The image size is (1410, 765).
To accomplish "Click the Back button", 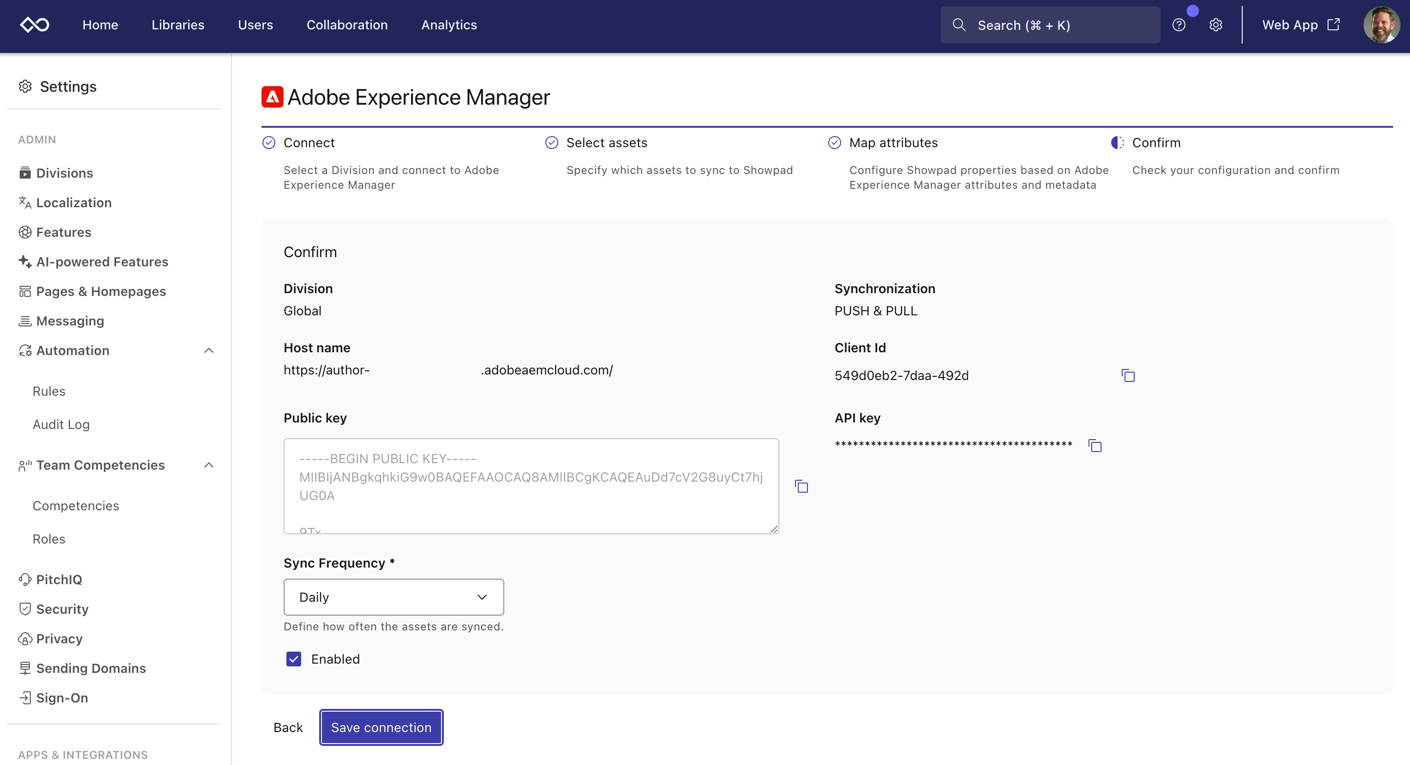I will [x=288, y=728].
